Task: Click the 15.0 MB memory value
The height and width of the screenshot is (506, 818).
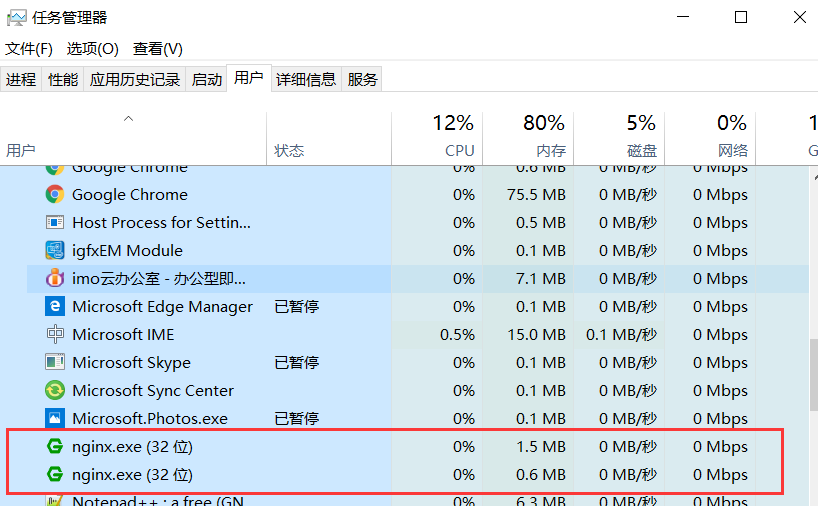Action: 536,334
